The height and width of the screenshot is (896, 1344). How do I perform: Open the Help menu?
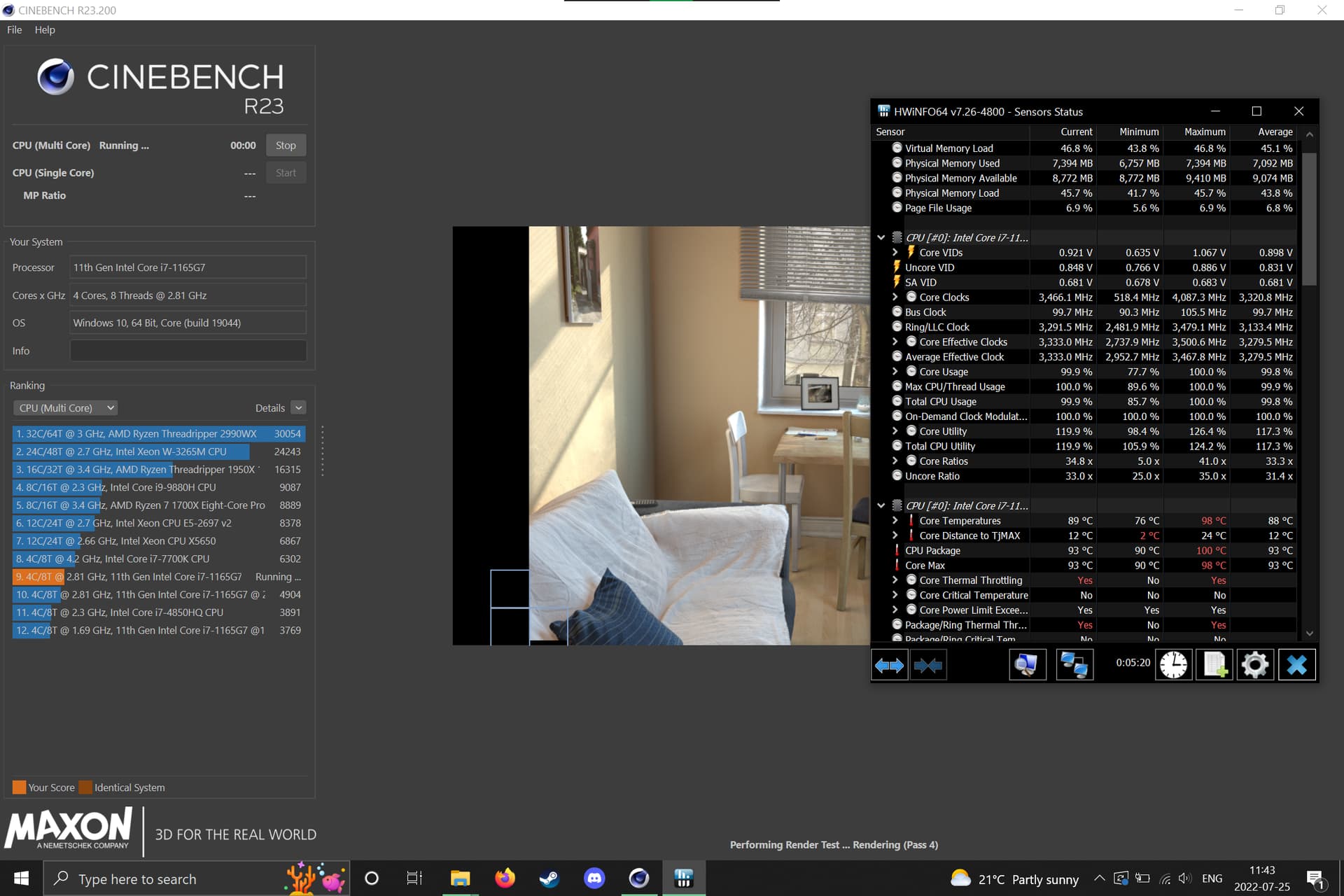coord(45,29)
